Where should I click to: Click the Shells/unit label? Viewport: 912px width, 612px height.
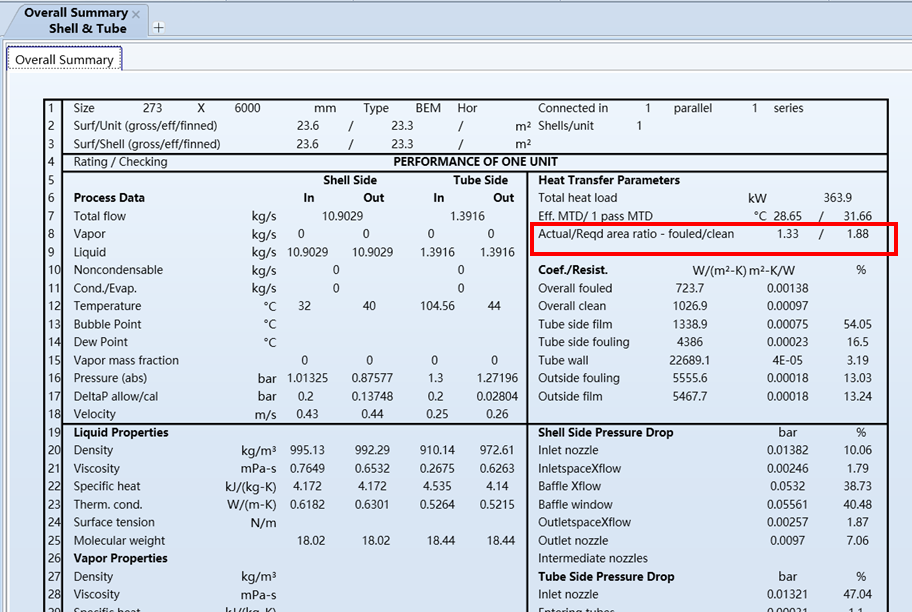click(x=566, y=126)
